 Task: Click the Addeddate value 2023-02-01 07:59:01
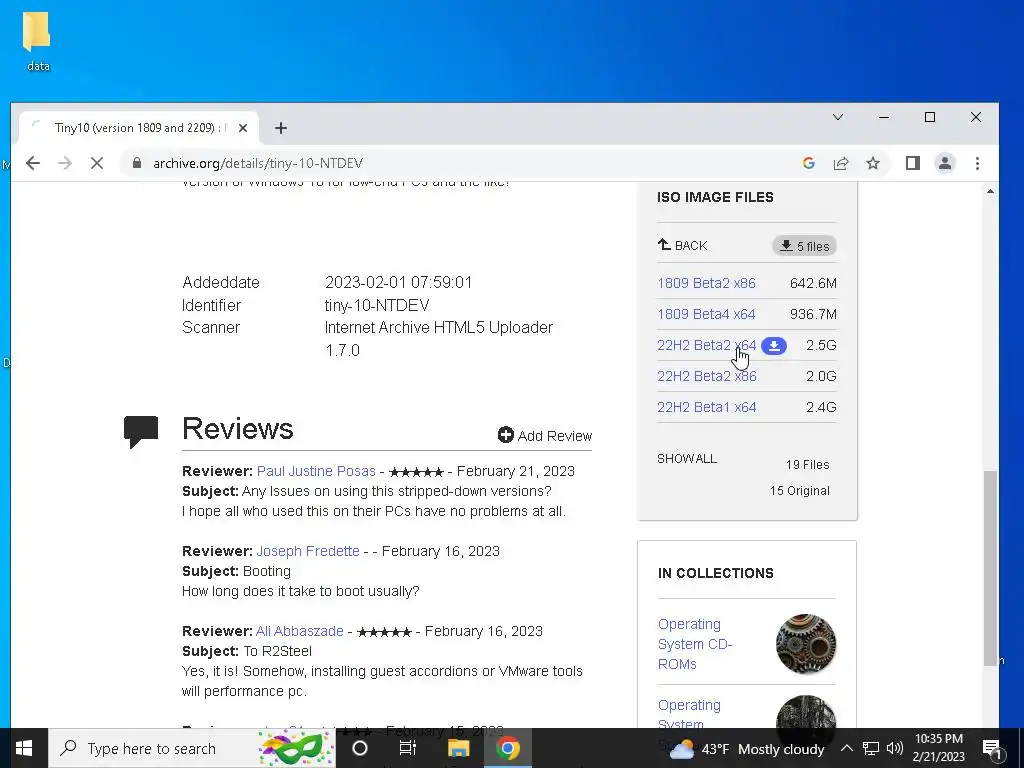click(398, 283)
